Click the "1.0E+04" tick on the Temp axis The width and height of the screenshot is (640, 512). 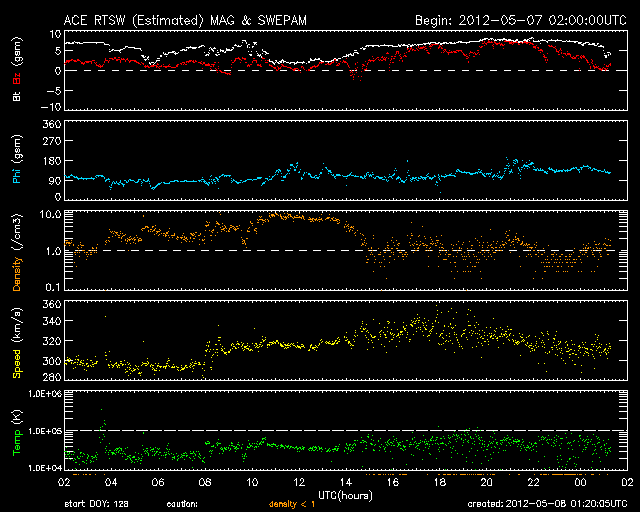(45, 468)
